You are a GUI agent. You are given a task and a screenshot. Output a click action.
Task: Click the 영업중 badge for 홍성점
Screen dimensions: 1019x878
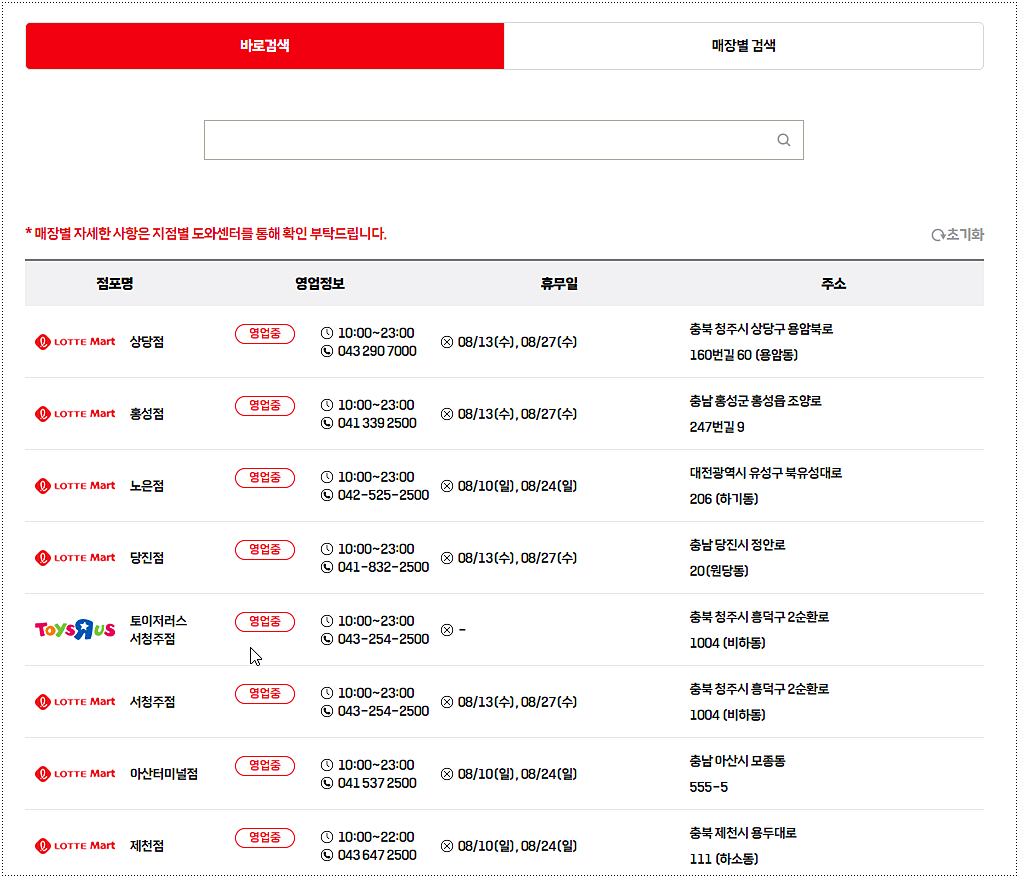(264, 406)
